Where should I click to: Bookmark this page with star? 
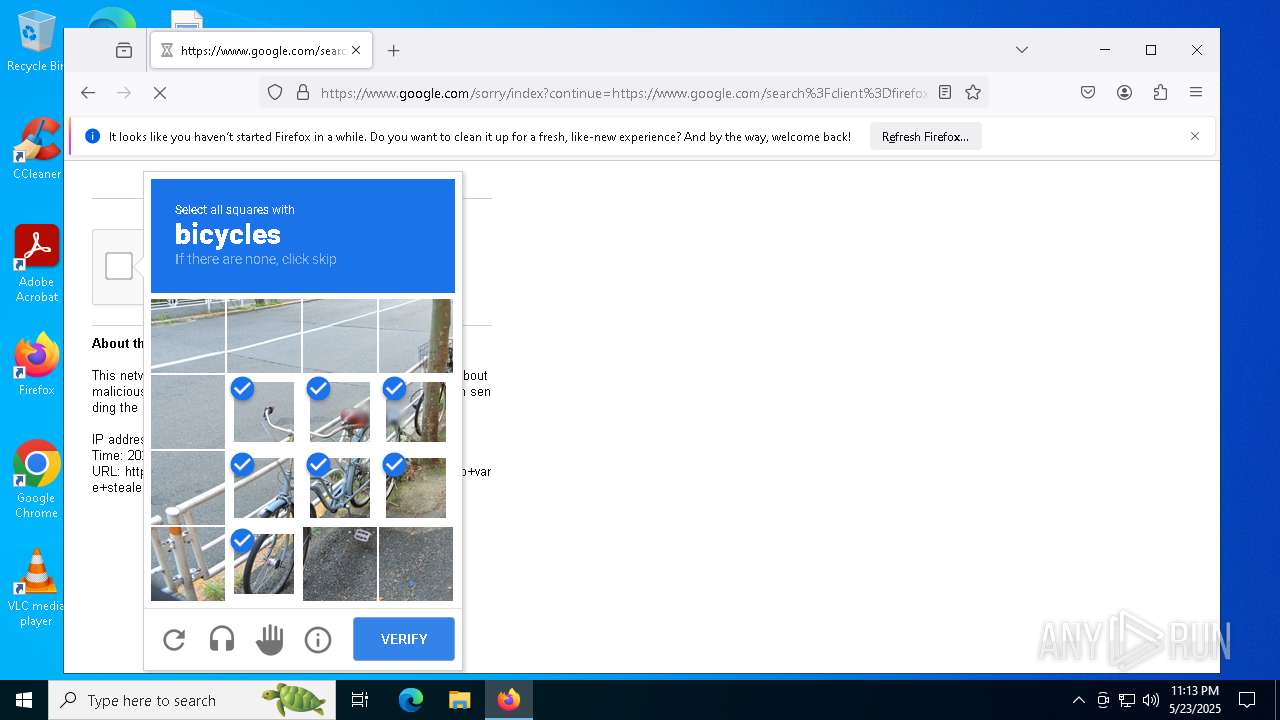point(973,93)
